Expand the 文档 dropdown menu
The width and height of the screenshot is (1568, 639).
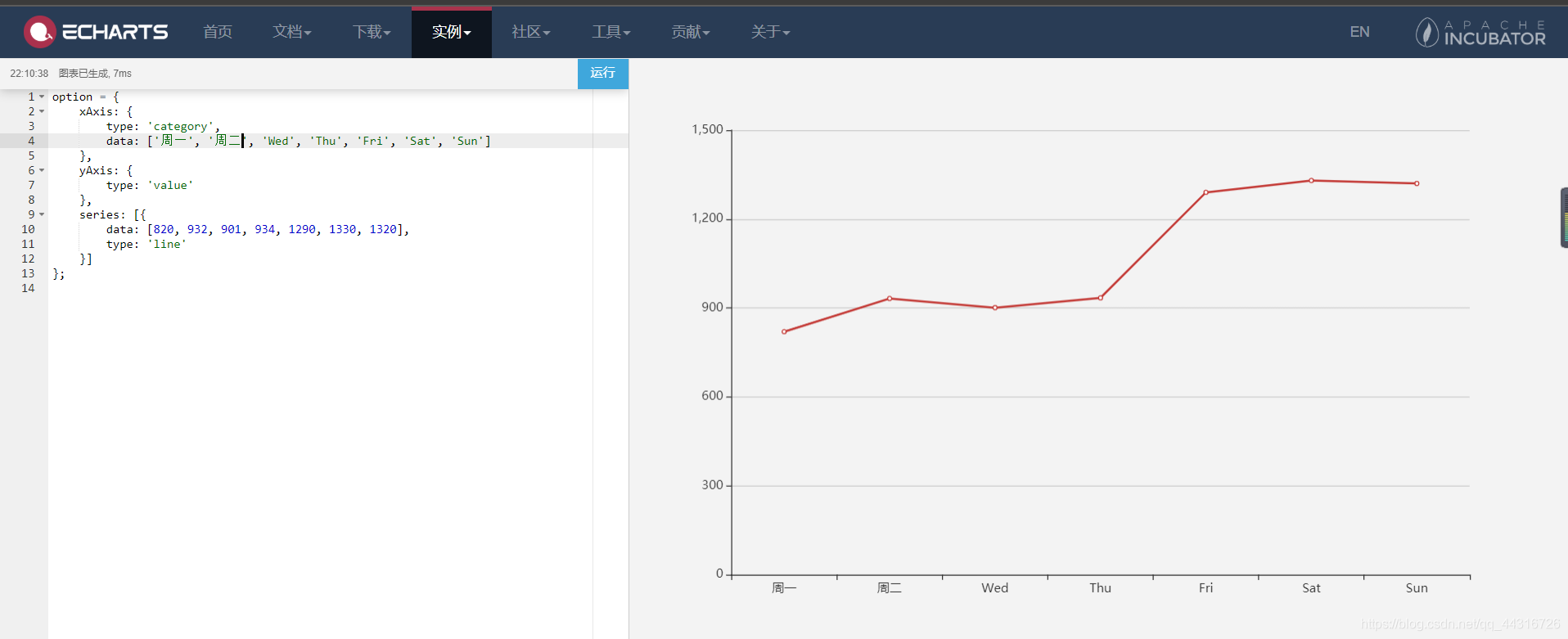pyautogui.click(x=292, y=32)
